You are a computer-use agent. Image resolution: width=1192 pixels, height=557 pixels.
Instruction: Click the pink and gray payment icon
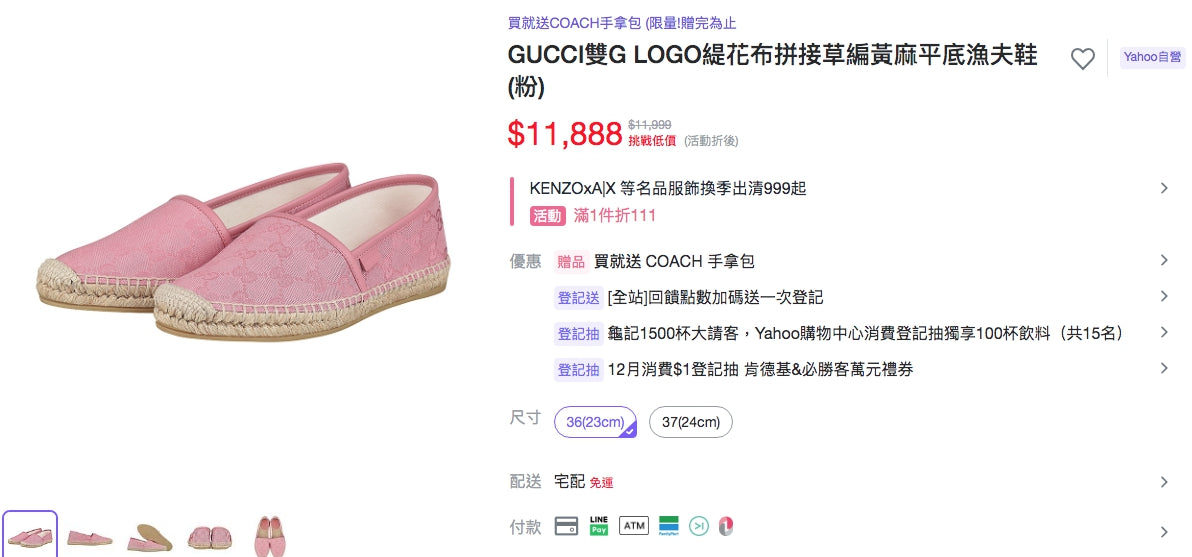[x=727, y=525]
